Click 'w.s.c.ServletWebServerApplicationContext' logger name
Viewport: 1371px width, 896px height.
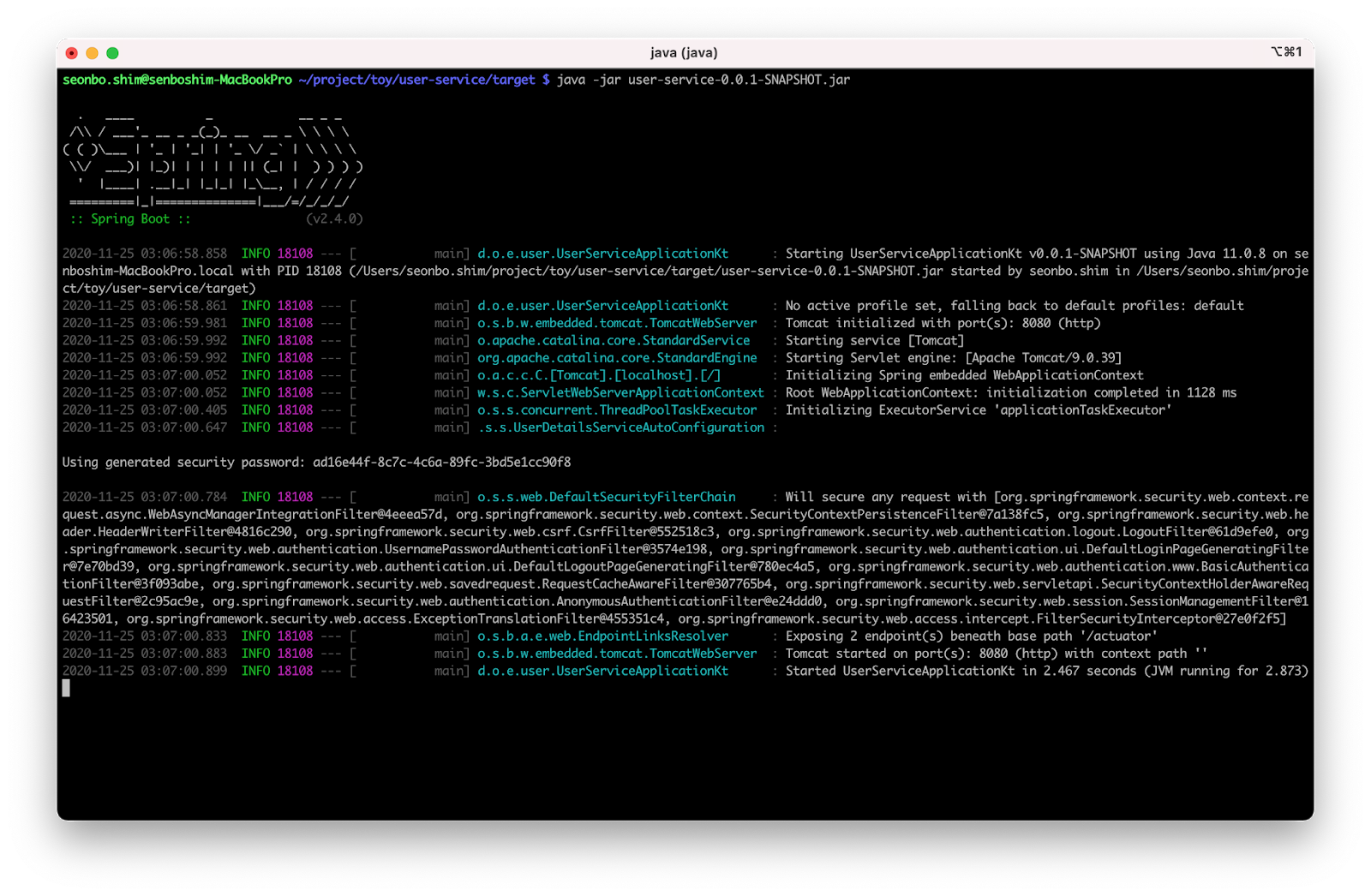(x=620, y=392)
